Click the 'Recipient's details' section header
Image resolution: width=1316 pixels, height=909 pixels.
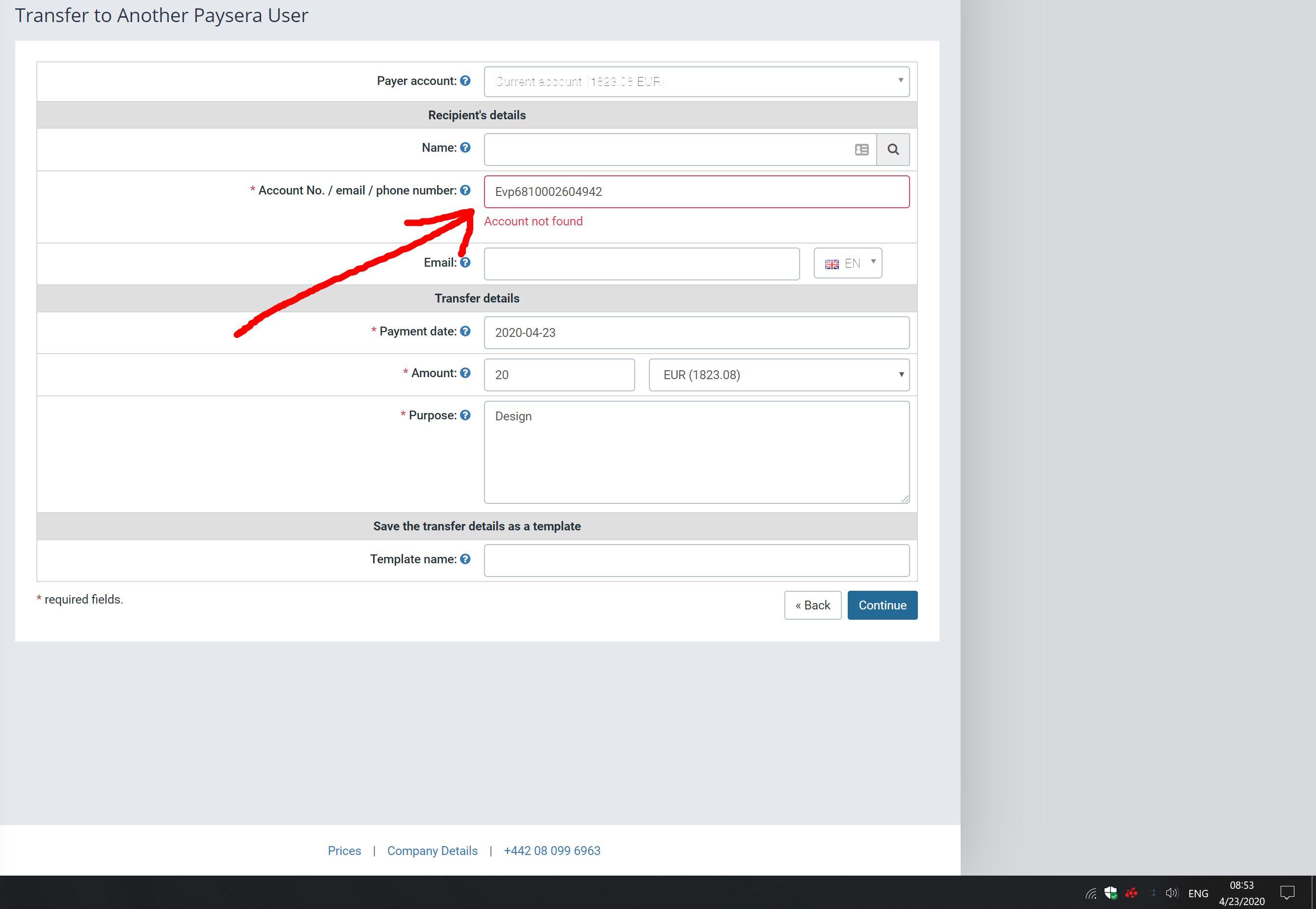[x=477, y=115]
